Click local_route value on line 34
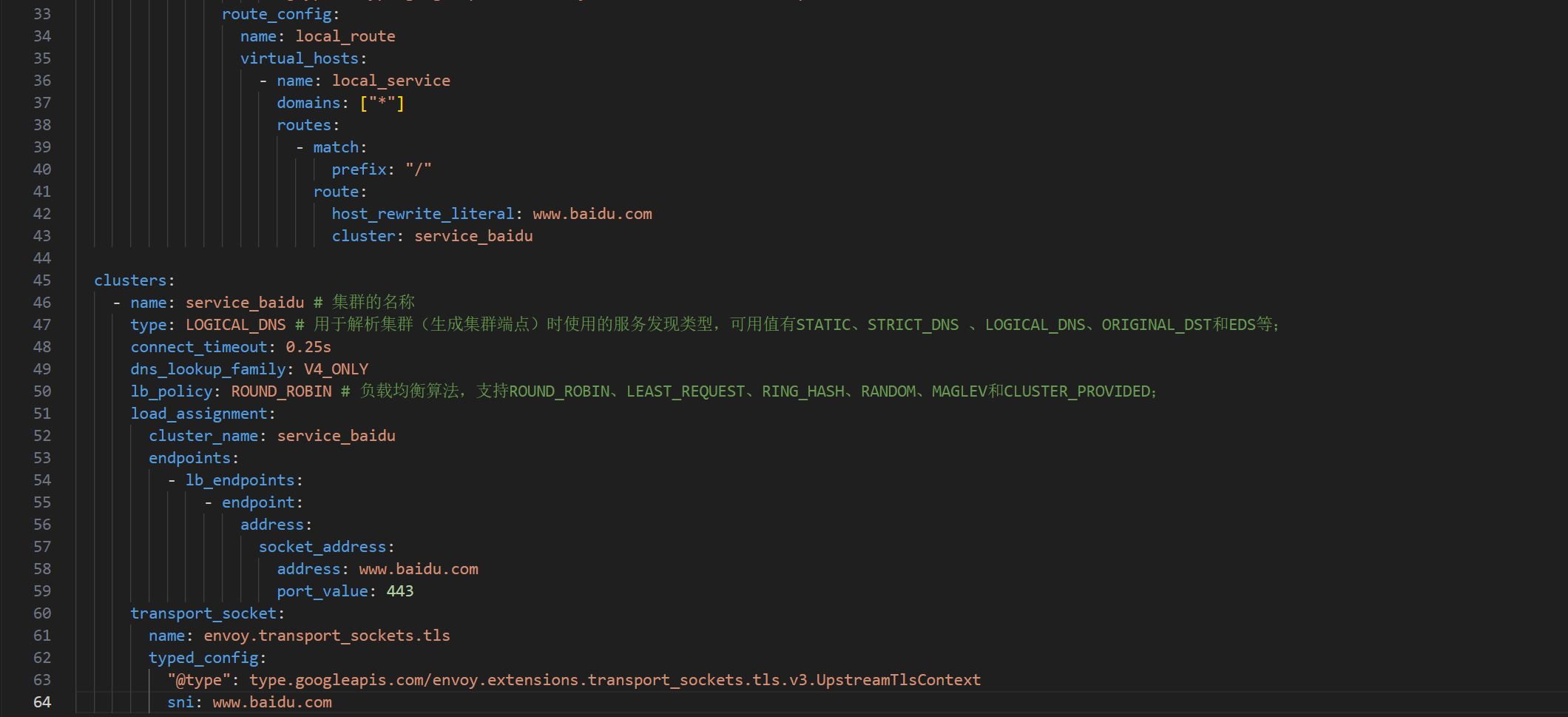The width and height of the screenshot is (1568, 717). [345, 36]
